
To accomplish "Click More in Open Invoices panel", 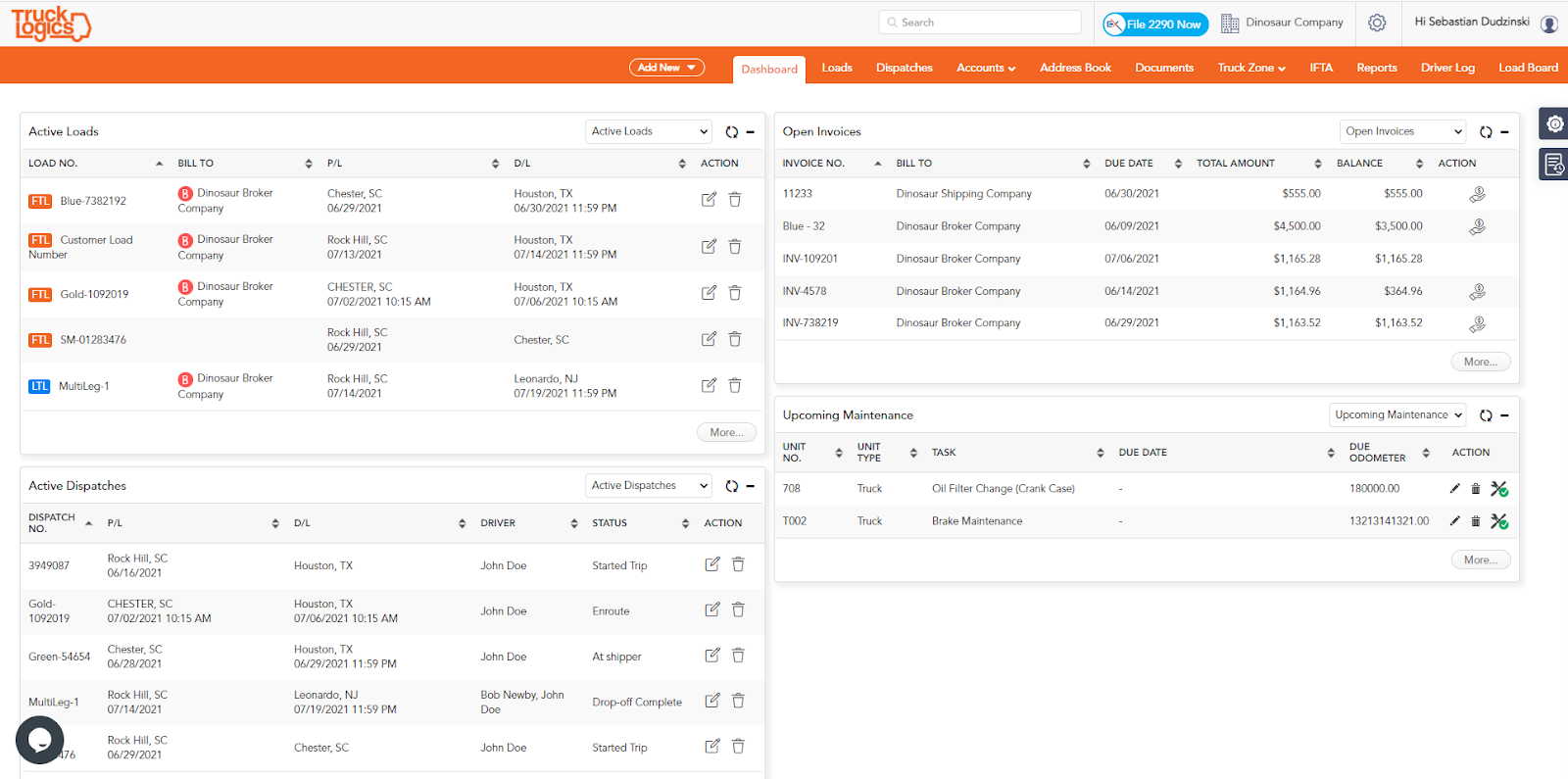I will (x=1481, y=362).
